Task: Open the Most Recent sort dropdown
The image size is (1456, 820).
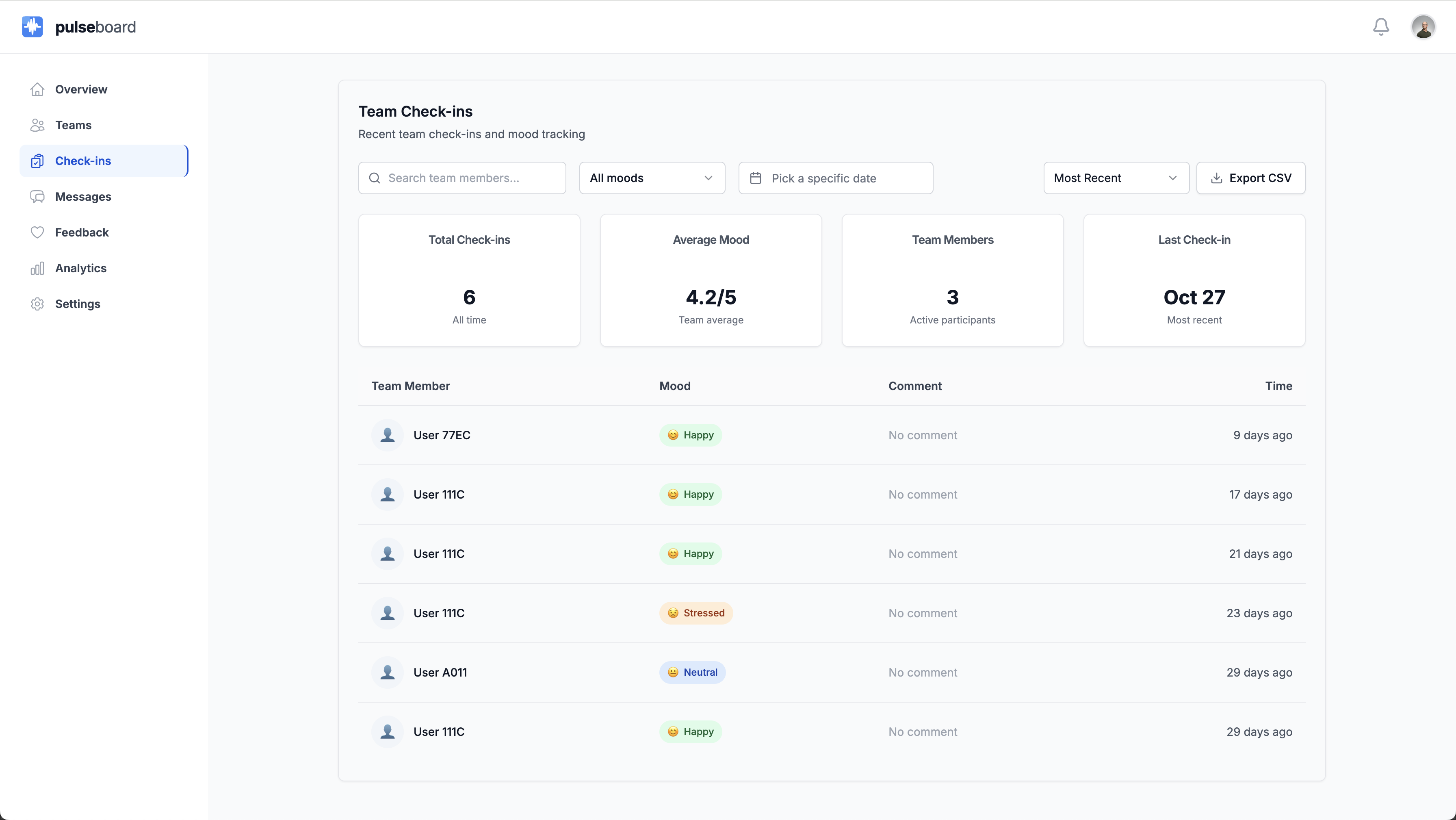Action: pos(1116,178)
